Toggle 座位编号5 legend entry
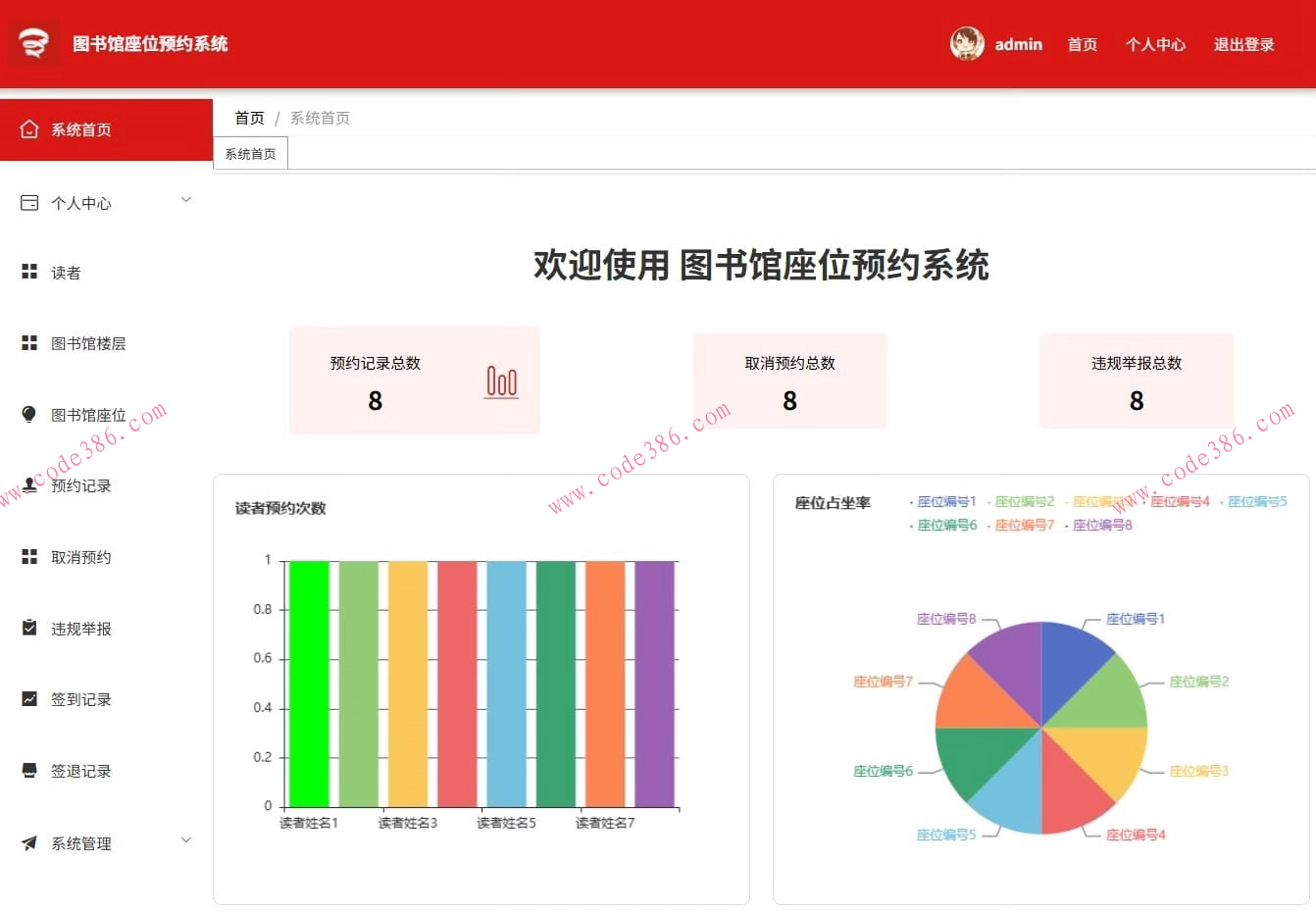Image resolution: width=1316 pixels, height=914 pixels. click(x=1256, y=500)
